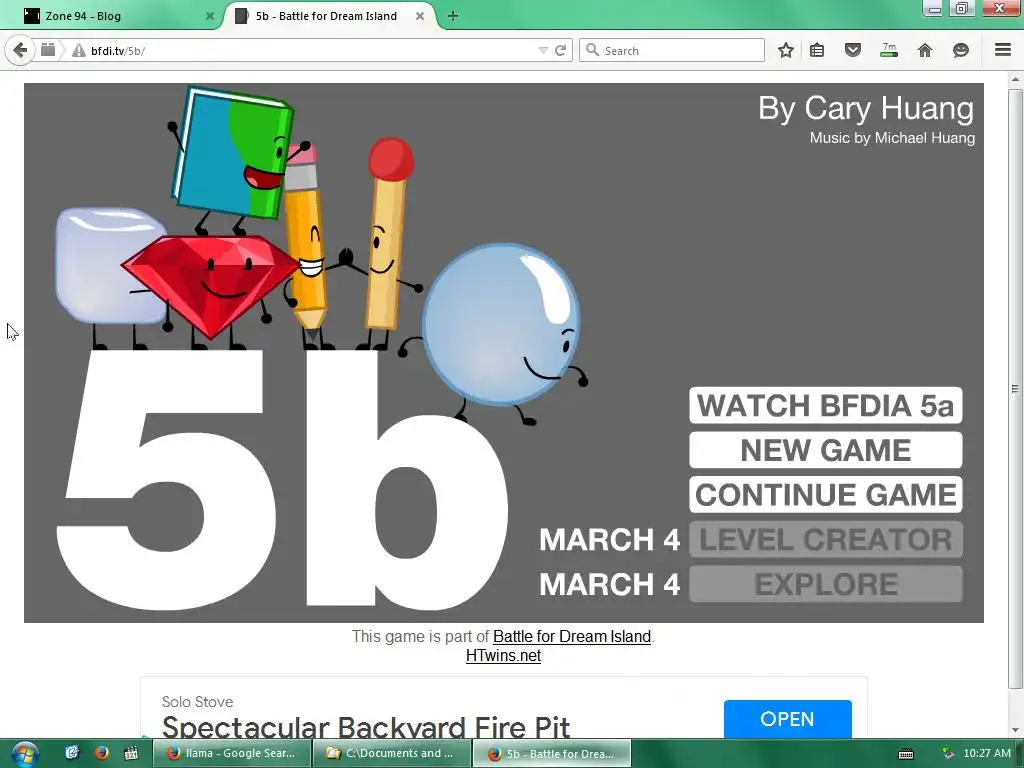Image resolution: width=1024 pixels, height=768 pixels.
Task: Click the 'By Cary Huang' credit text
Action: point(866,108)
